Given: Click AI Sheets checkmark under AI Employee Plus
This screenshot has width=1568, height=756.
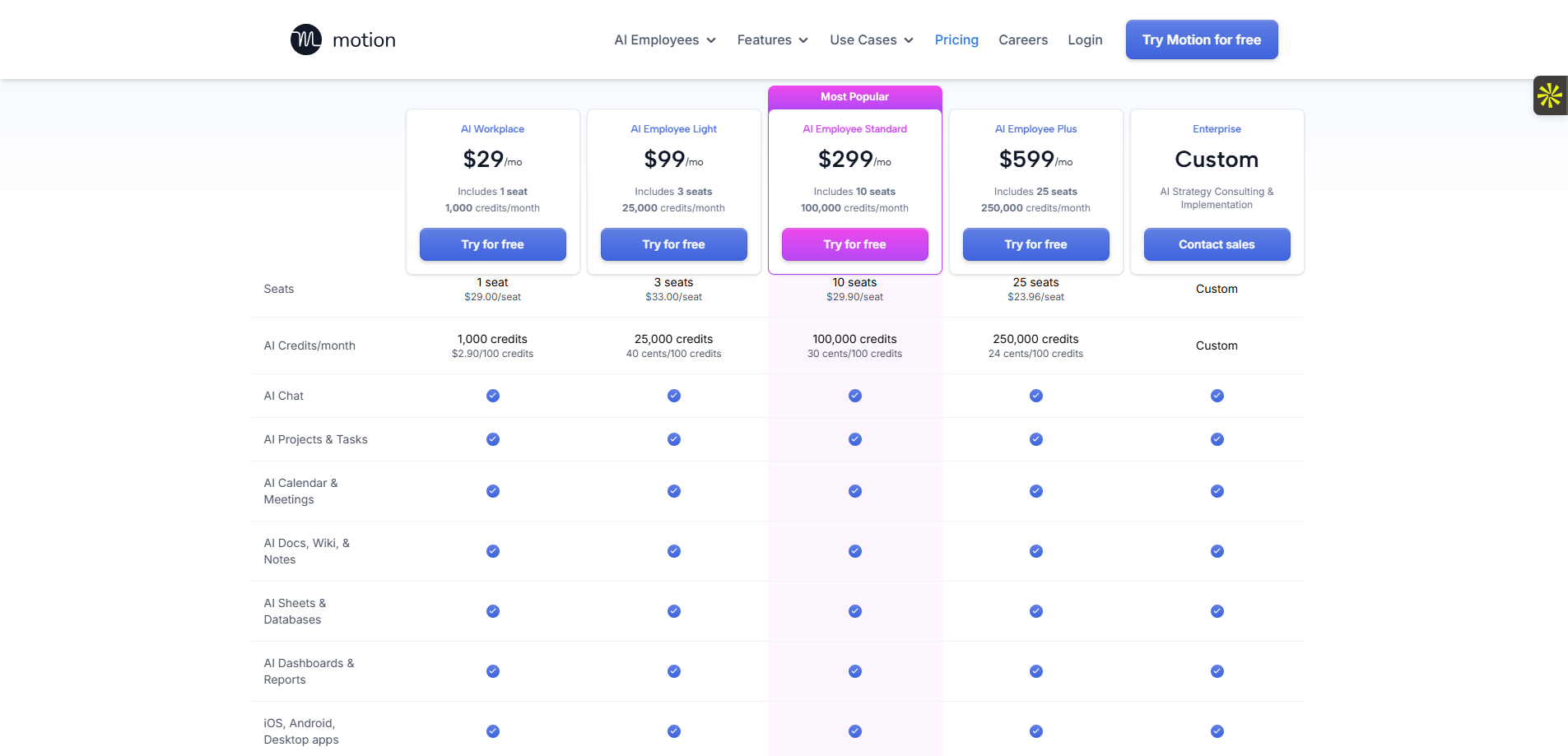Looking at the screenshot, I should click(x=1036, y=611).
